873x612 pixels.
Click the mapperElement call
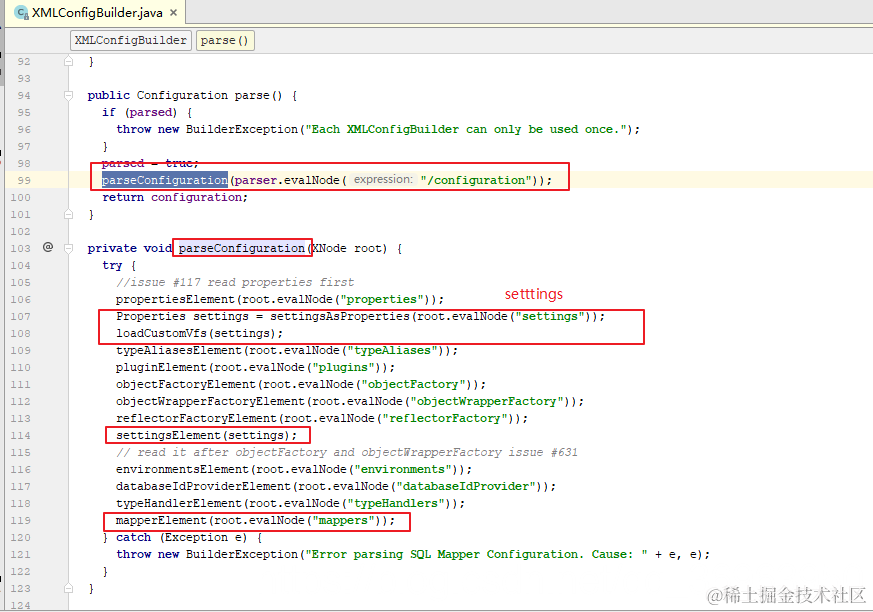161,520
